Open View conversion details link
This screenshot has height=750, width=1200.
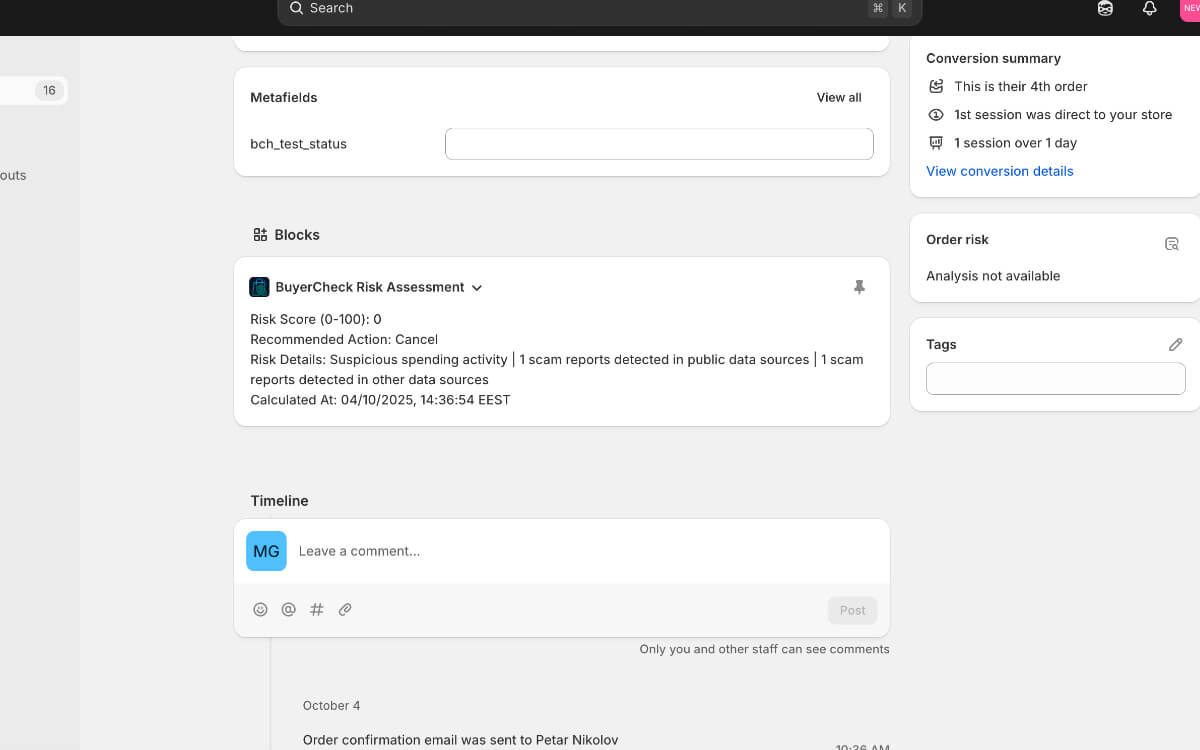click(999, 171)
